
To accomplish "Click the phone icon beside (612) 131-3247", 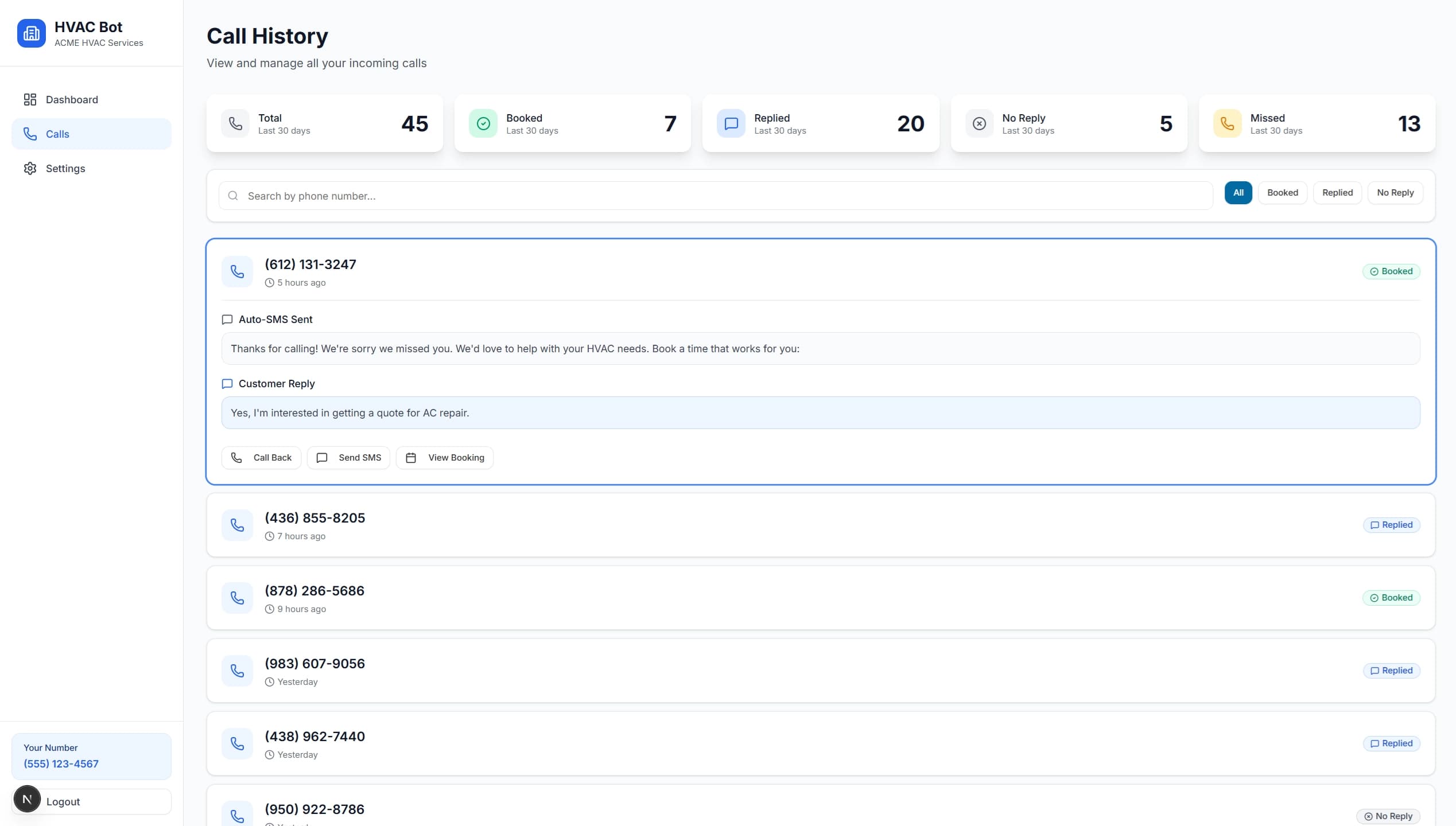I will tap(236, 271).
